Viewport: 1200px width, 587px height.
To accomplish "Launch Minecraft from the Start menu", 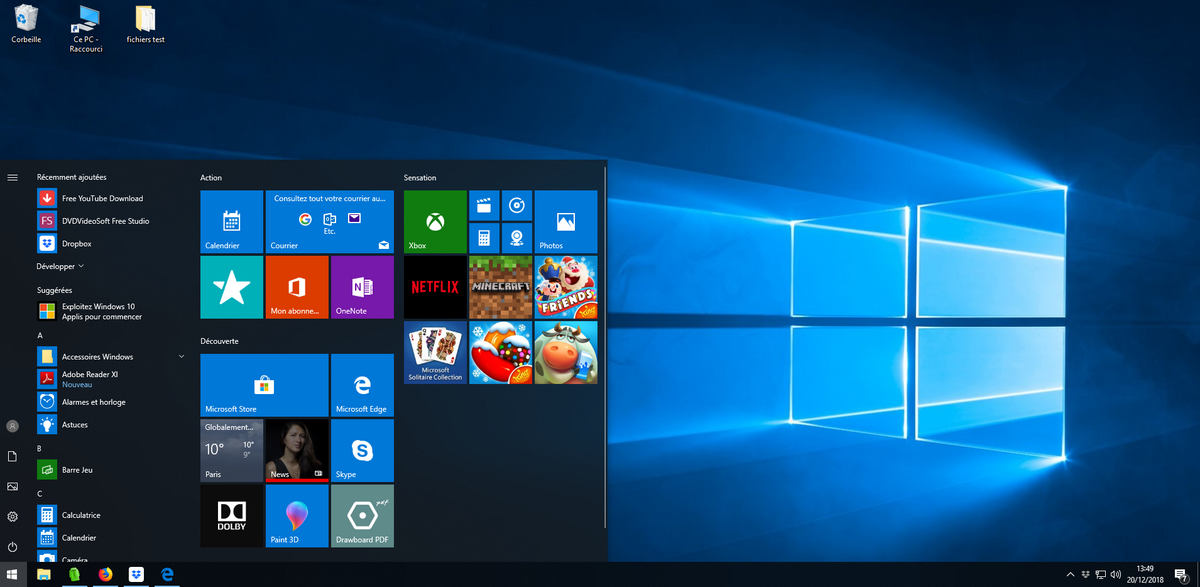I will tap(500, 287).
